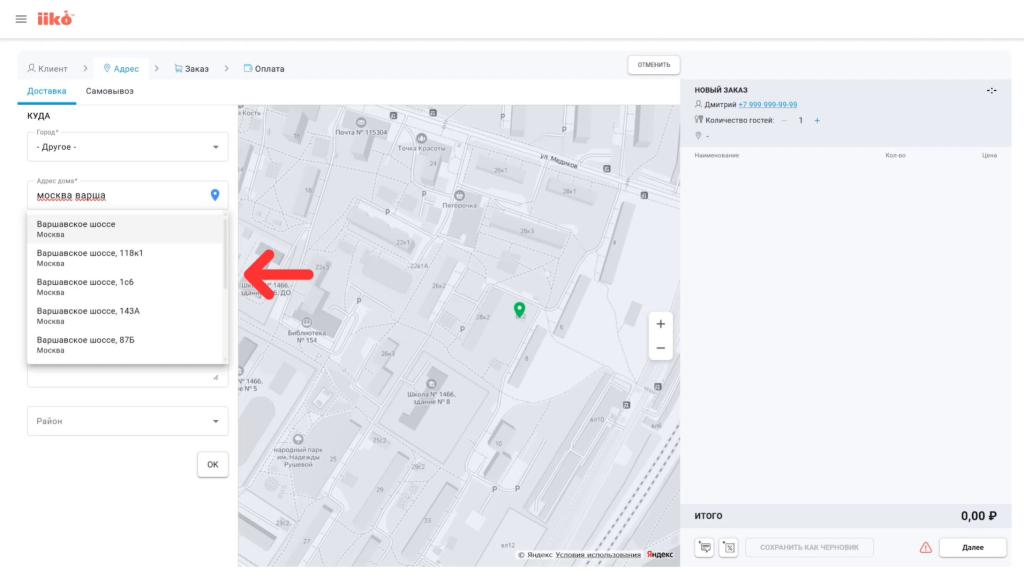Click the red warning triangle icon

926,547
